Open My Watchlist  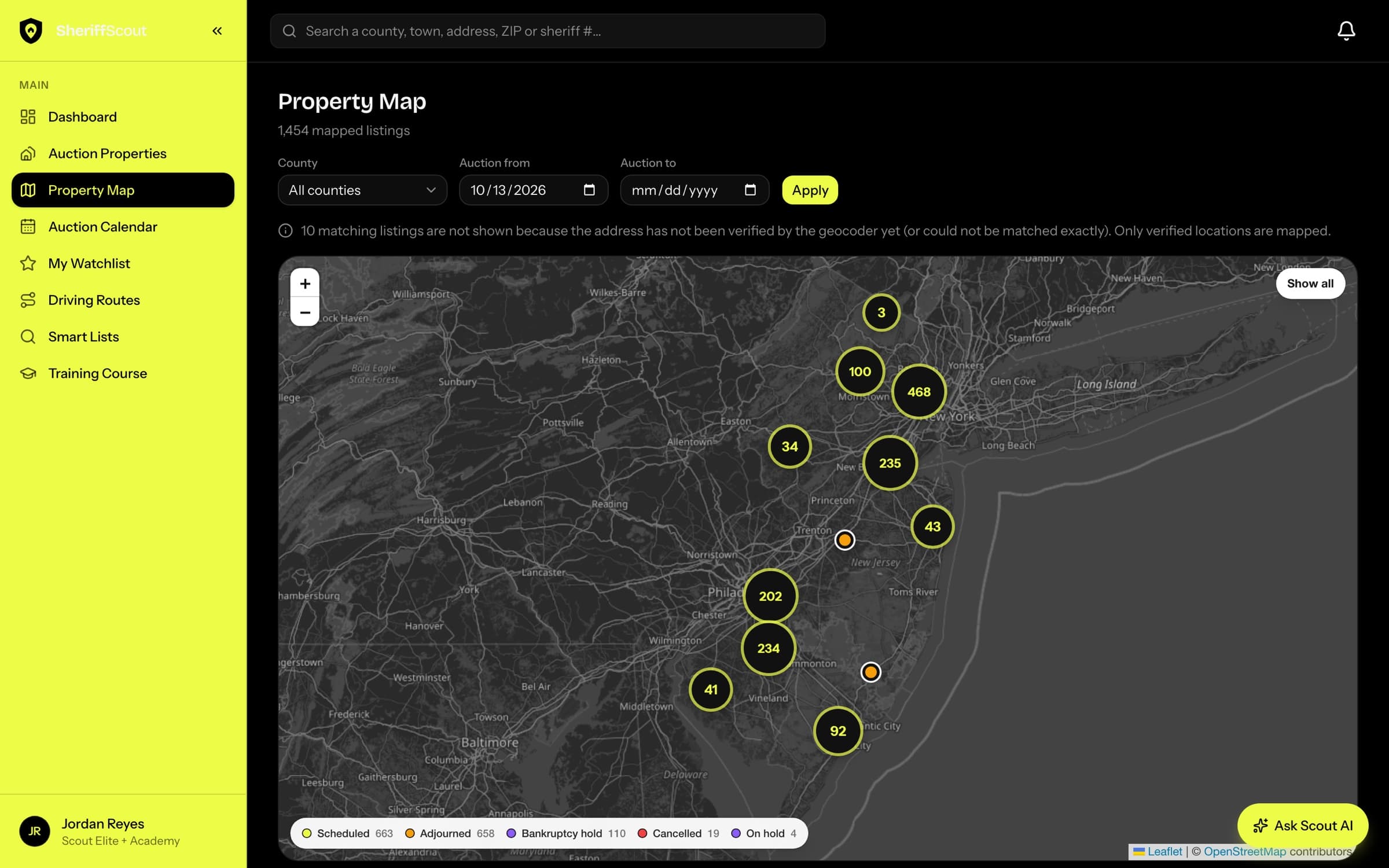pos(123,263)
